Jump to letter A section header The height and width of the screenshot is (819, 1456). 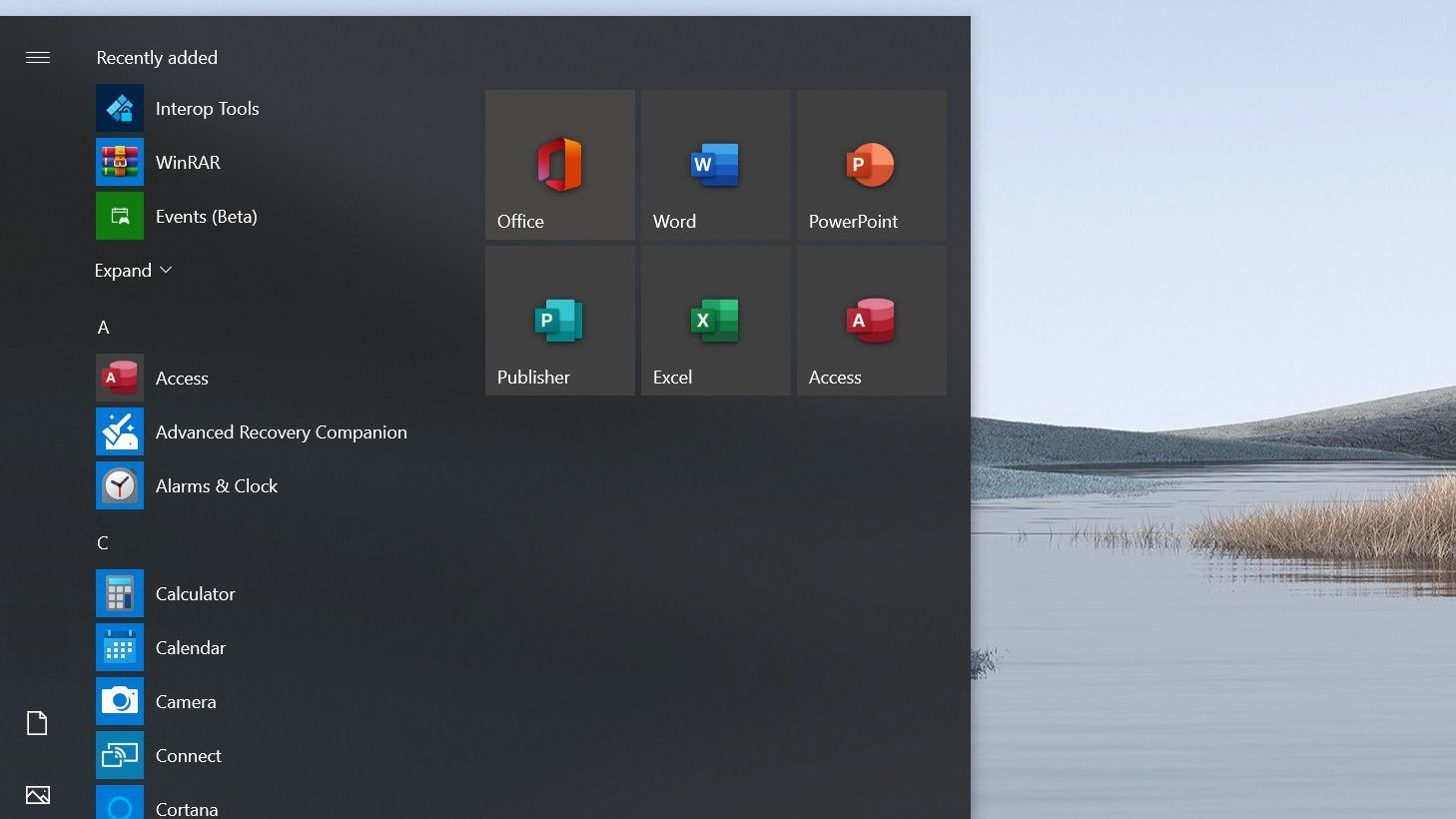click(x=103, y=328)
